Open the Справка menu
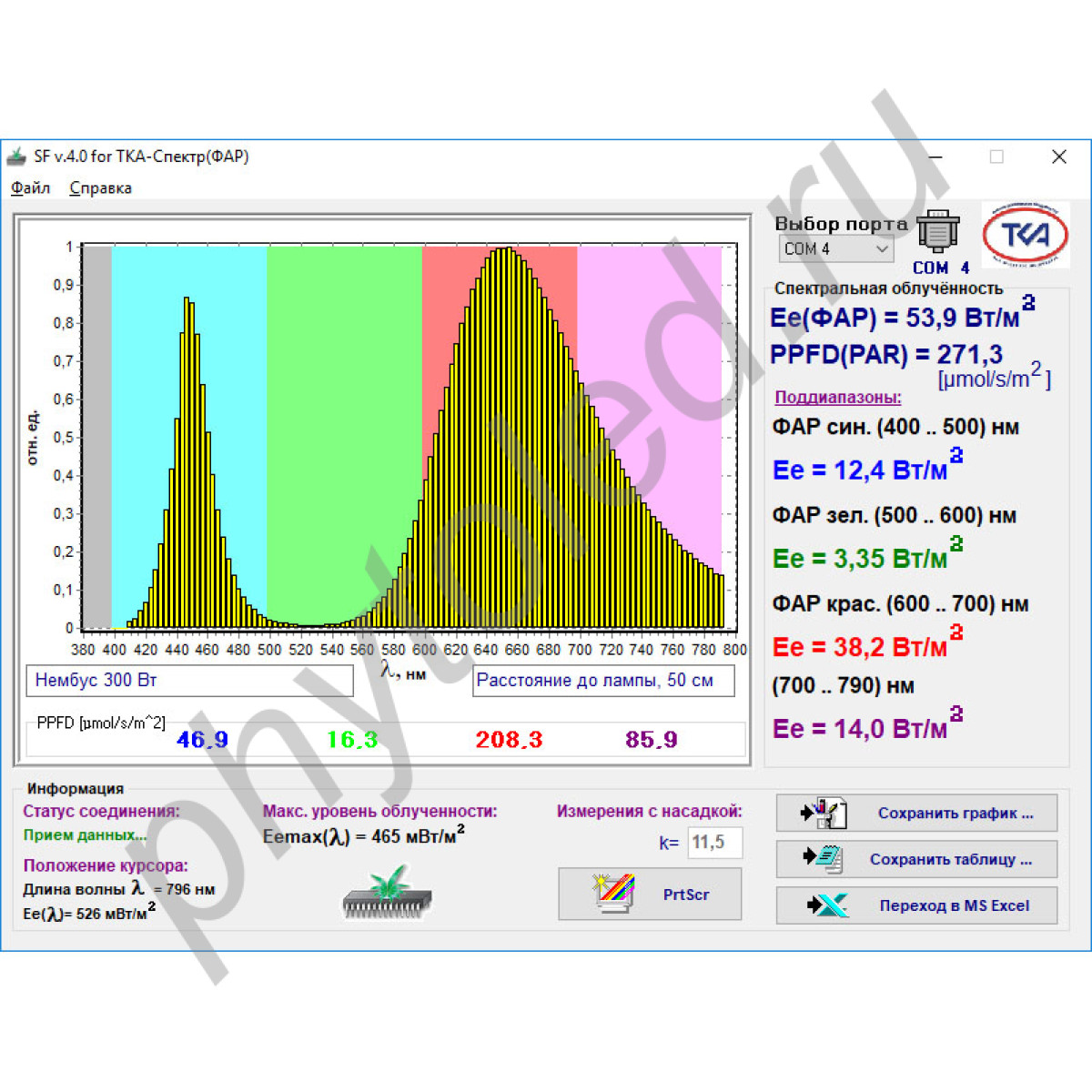 100,188
